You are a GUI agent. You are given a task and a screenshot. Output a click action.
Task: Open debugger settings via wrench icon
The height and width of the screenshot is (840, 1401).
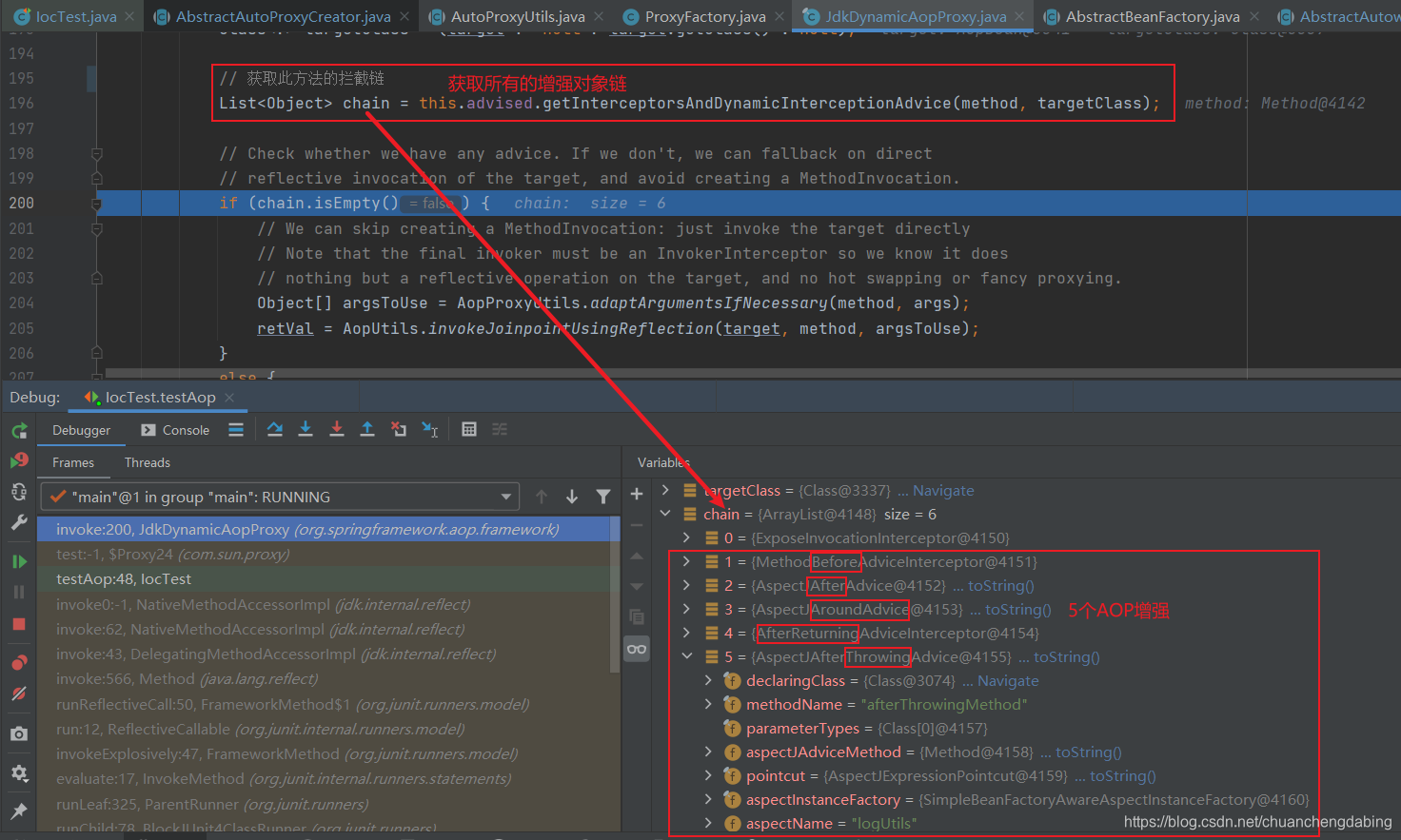point(19,522)
